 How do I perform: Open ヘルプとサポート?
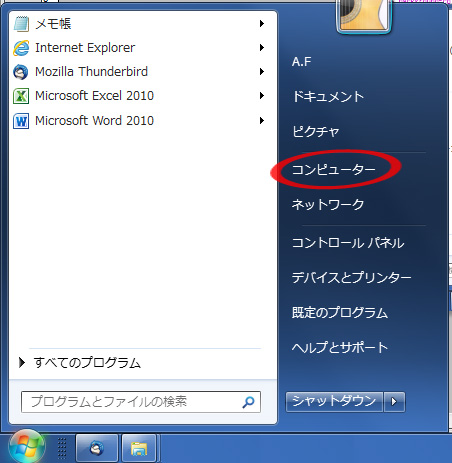point(340,347)
